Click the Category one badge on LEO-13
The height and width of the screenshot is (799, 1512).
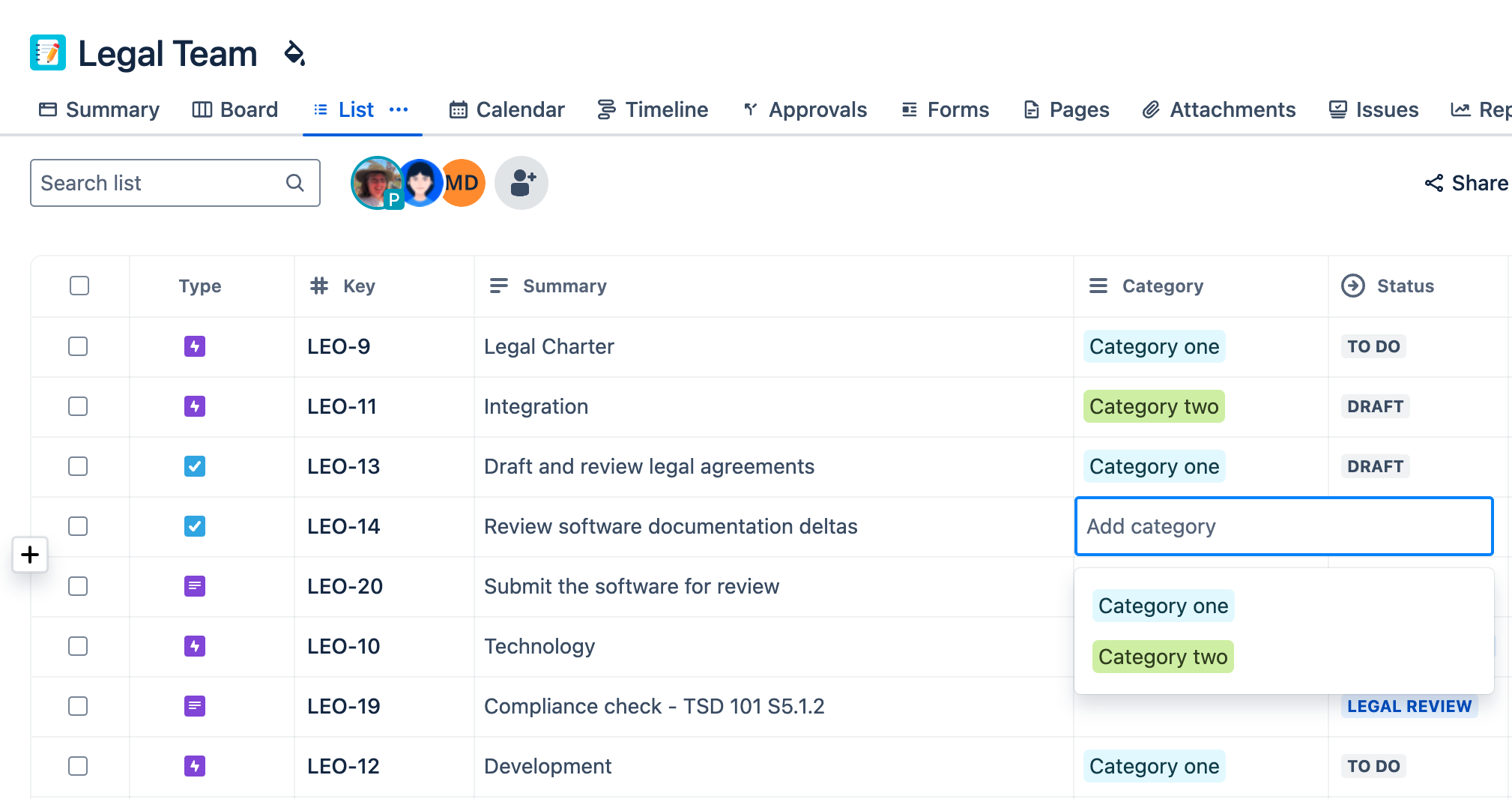click(x=1154, y=466)
